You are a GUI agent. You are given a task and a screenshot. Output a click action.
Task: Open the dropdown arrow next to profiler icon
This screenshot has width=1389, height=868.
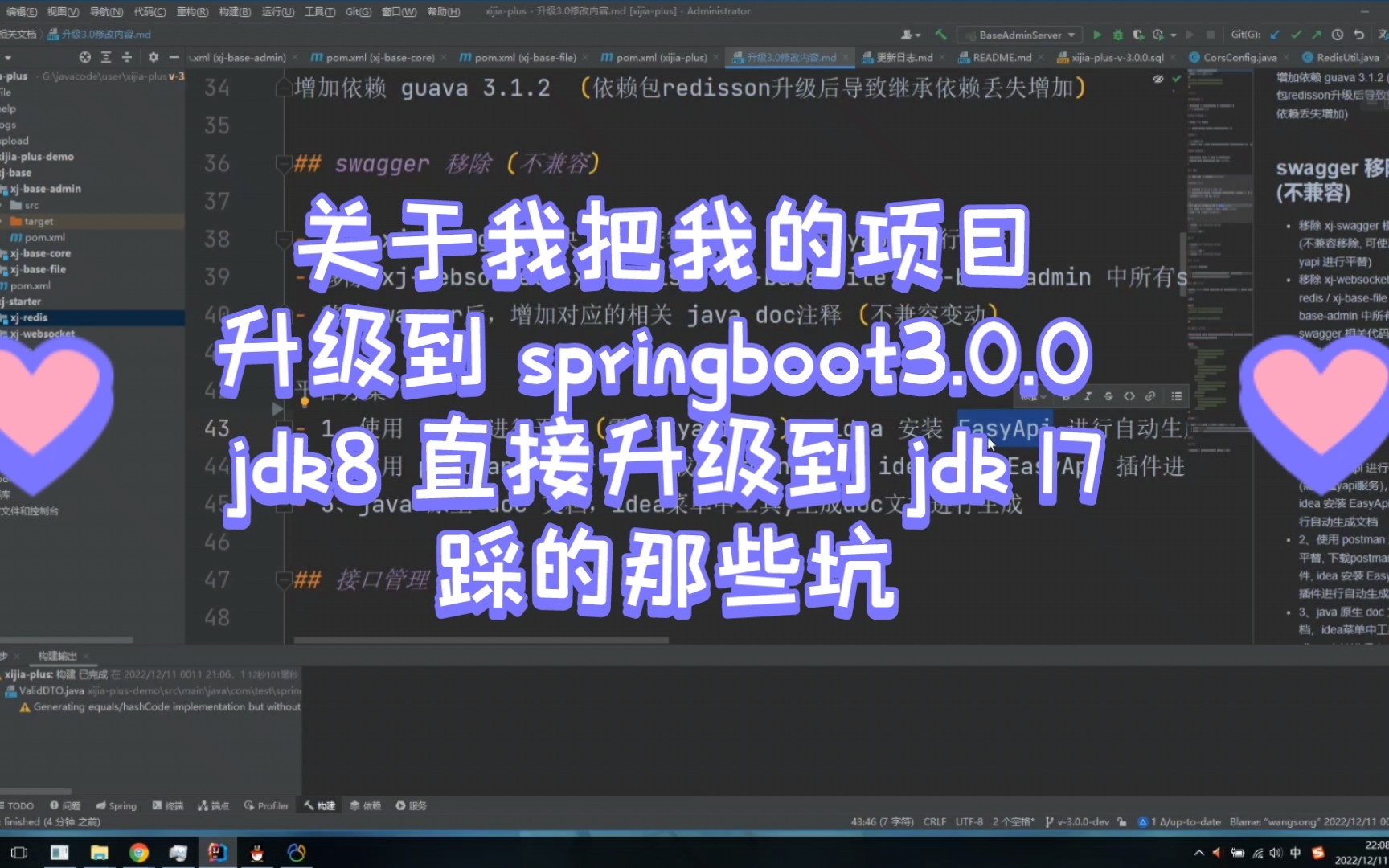point(1173,35)
